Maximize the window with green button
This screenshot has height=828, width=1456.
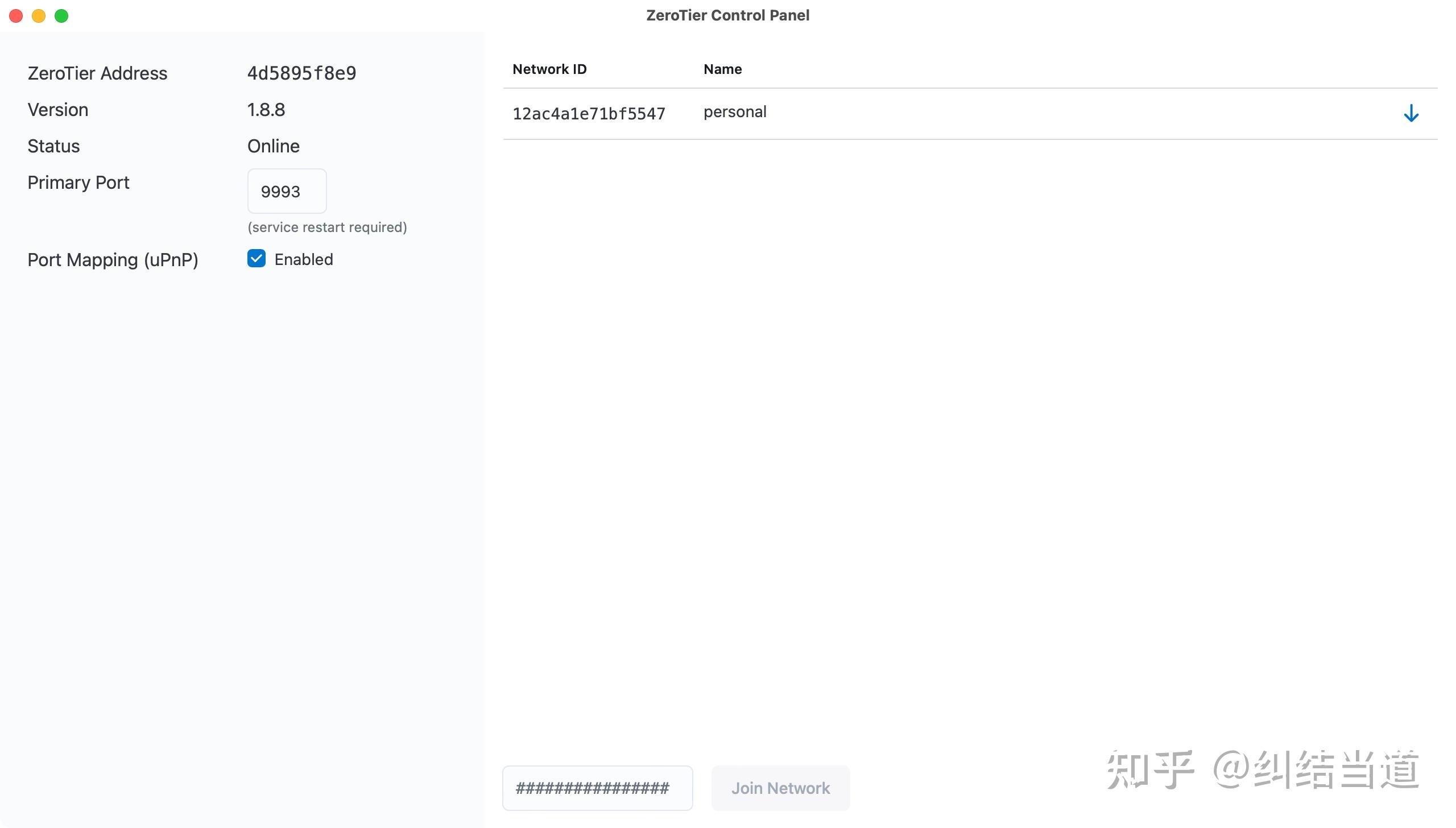61,16
